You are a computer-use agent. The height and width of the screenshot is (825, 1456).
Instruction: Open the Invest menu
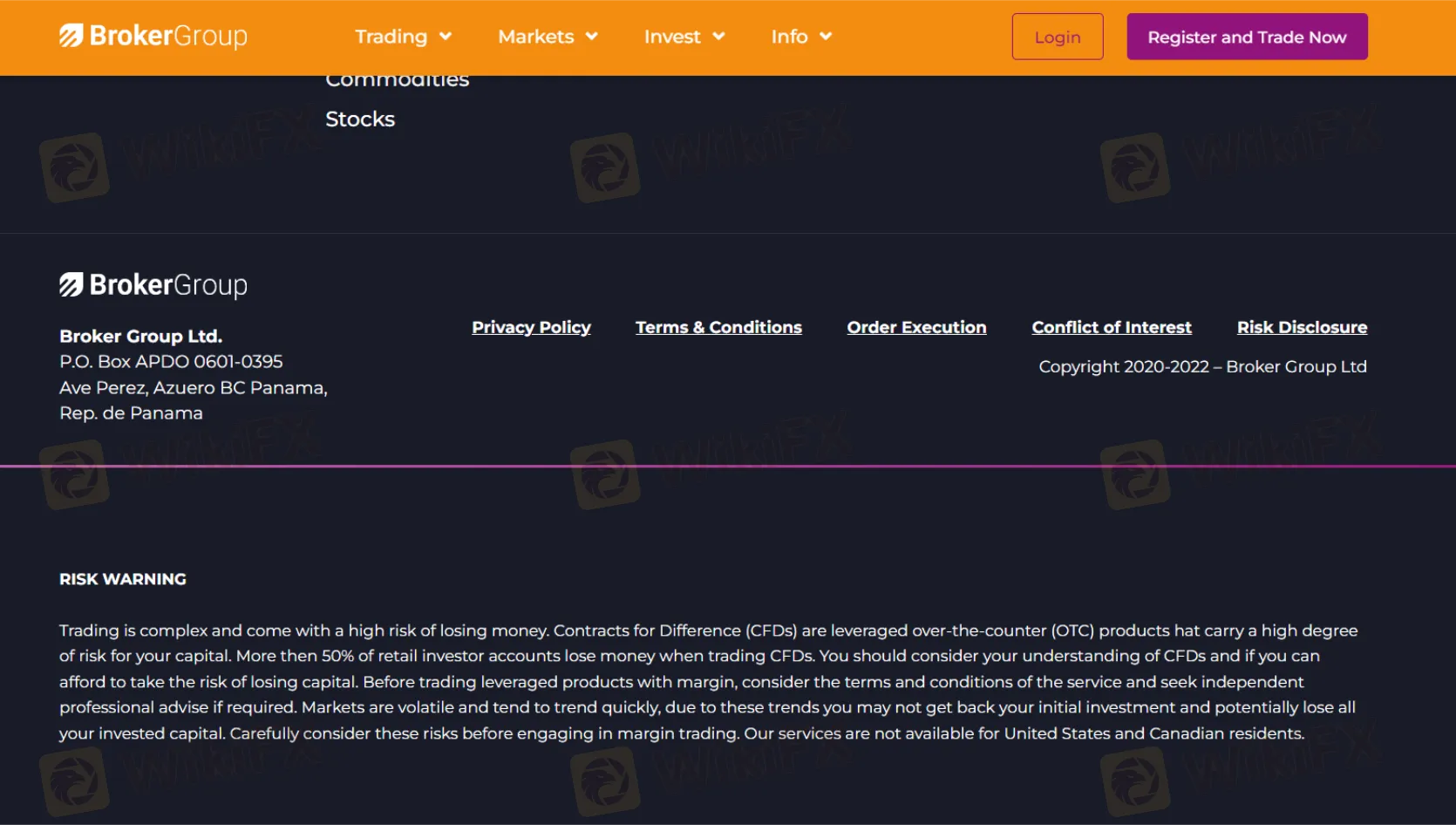point(671,37)
